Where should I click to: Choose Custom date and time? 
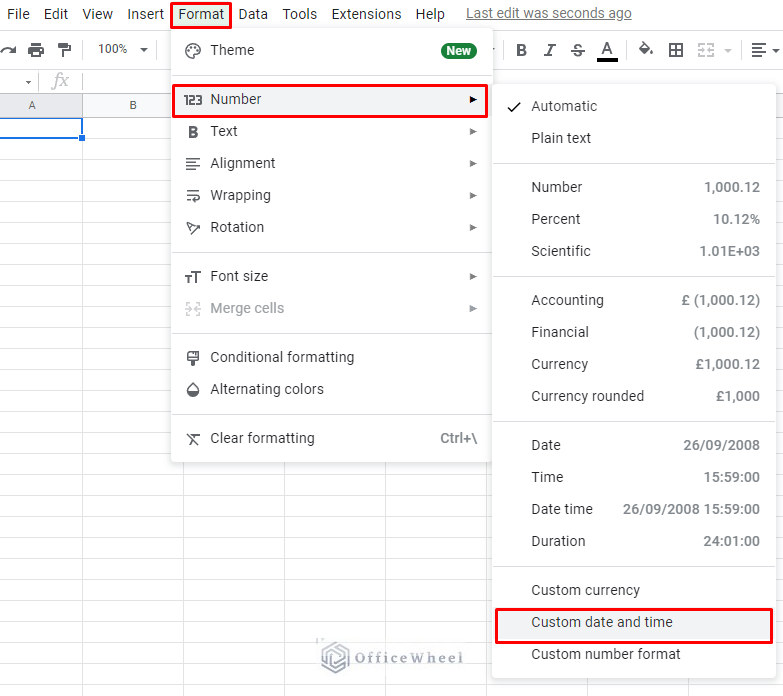[602, 622]
